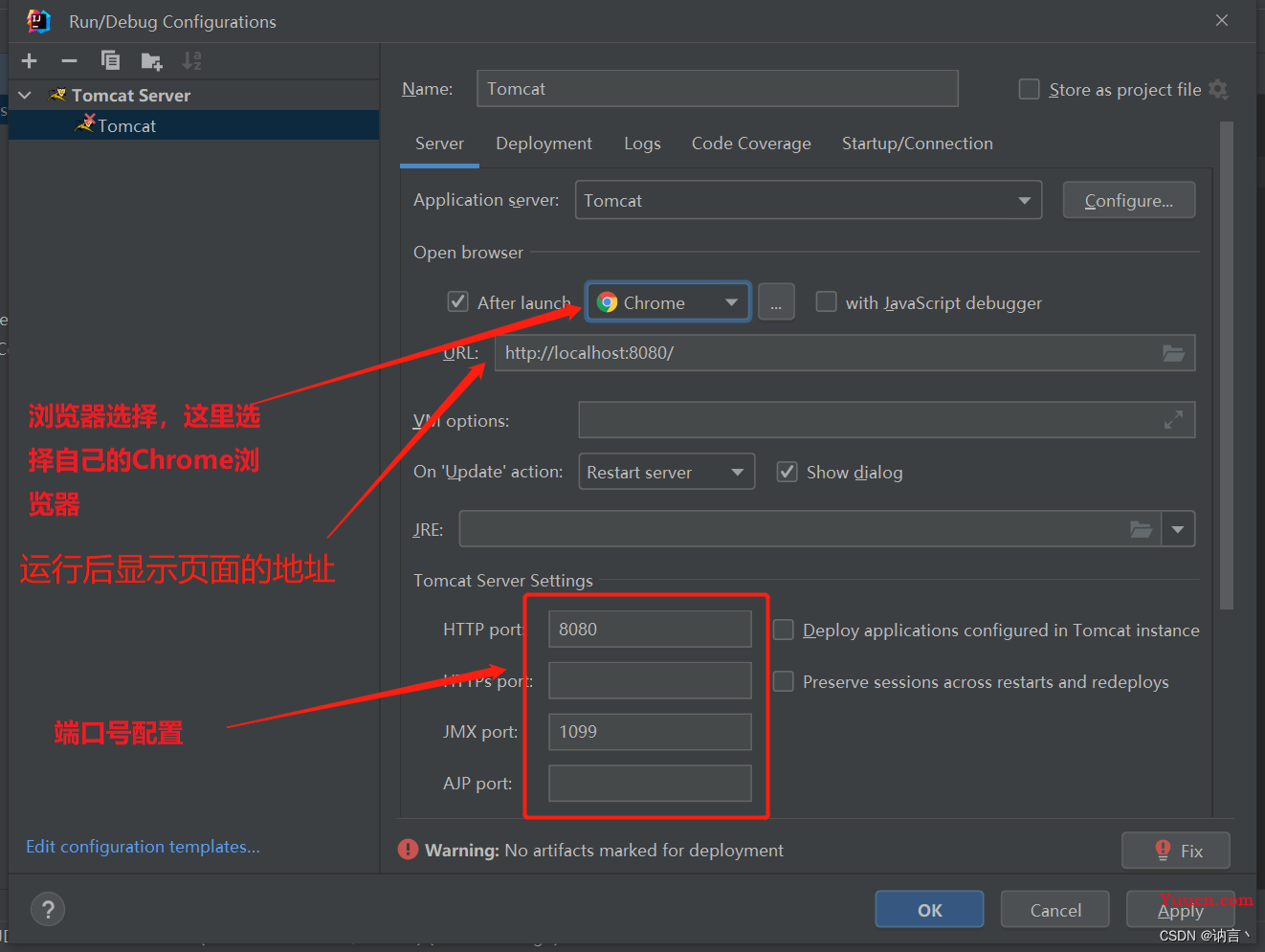Screen dimensions: 1265x952
Task: Click the HTTPs port field
Action: (x=650, y=680)
